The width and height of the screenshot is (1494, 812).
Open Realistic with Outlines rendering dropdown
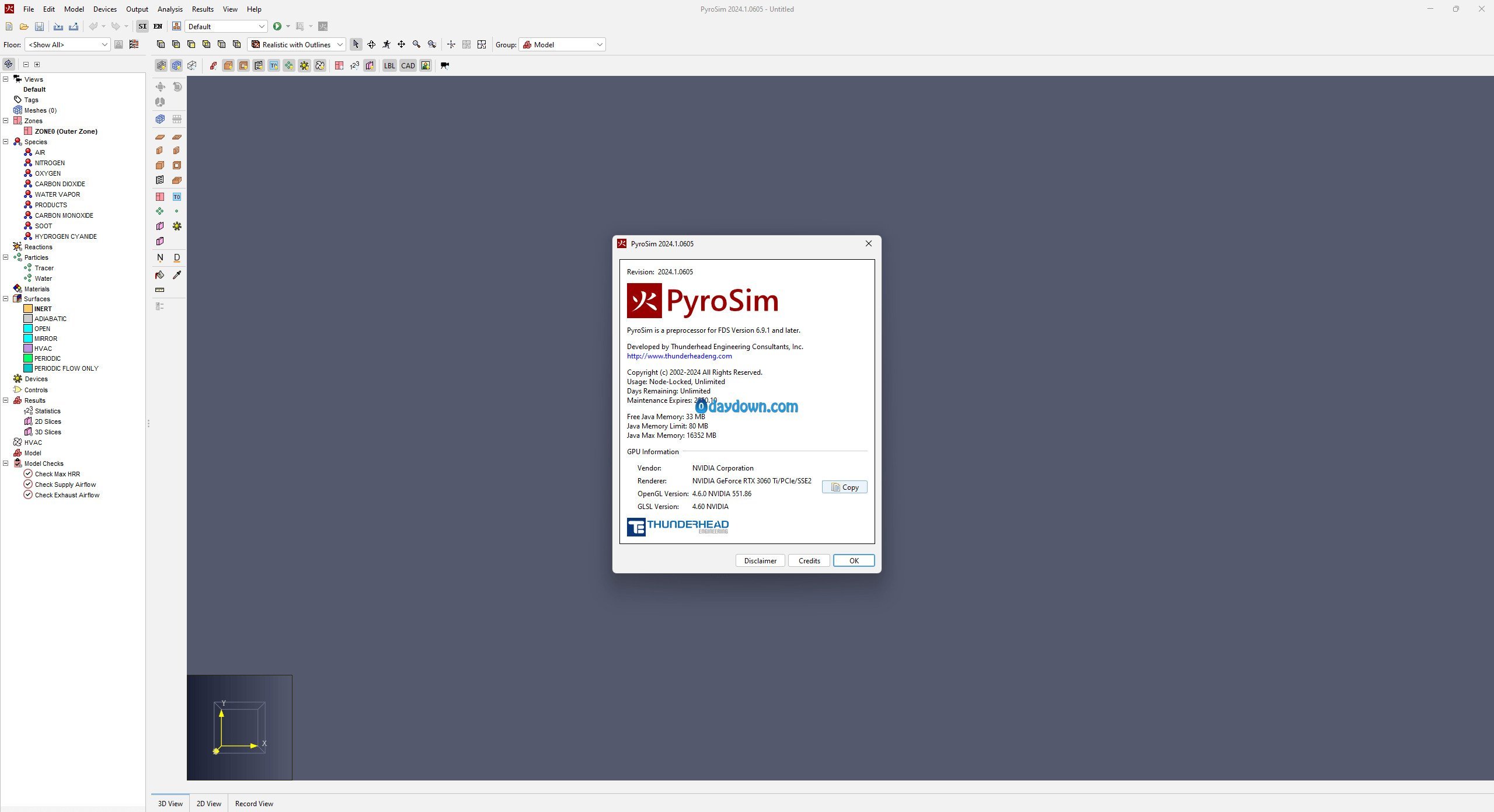(297, 44)
